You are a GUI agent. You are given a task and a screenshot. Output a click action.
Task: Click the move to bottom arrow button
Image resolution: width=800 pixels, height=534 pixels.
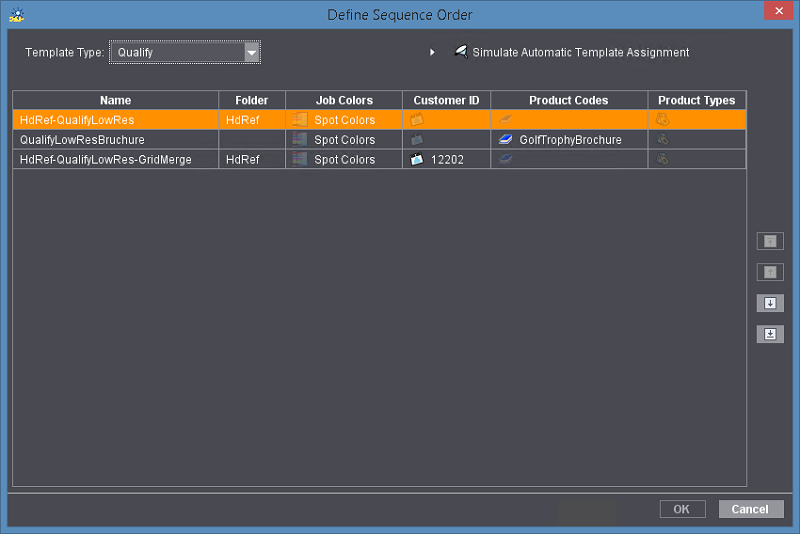(769, 334)
